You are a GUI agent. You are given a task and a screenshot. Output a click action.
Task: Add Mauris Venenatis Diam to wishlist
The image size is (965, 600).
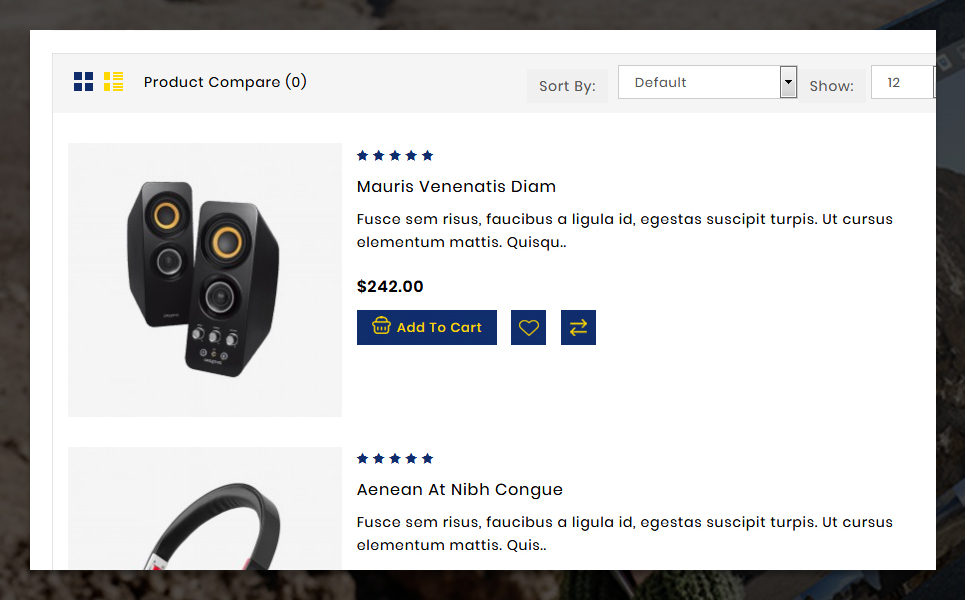(x=528, y=327)
